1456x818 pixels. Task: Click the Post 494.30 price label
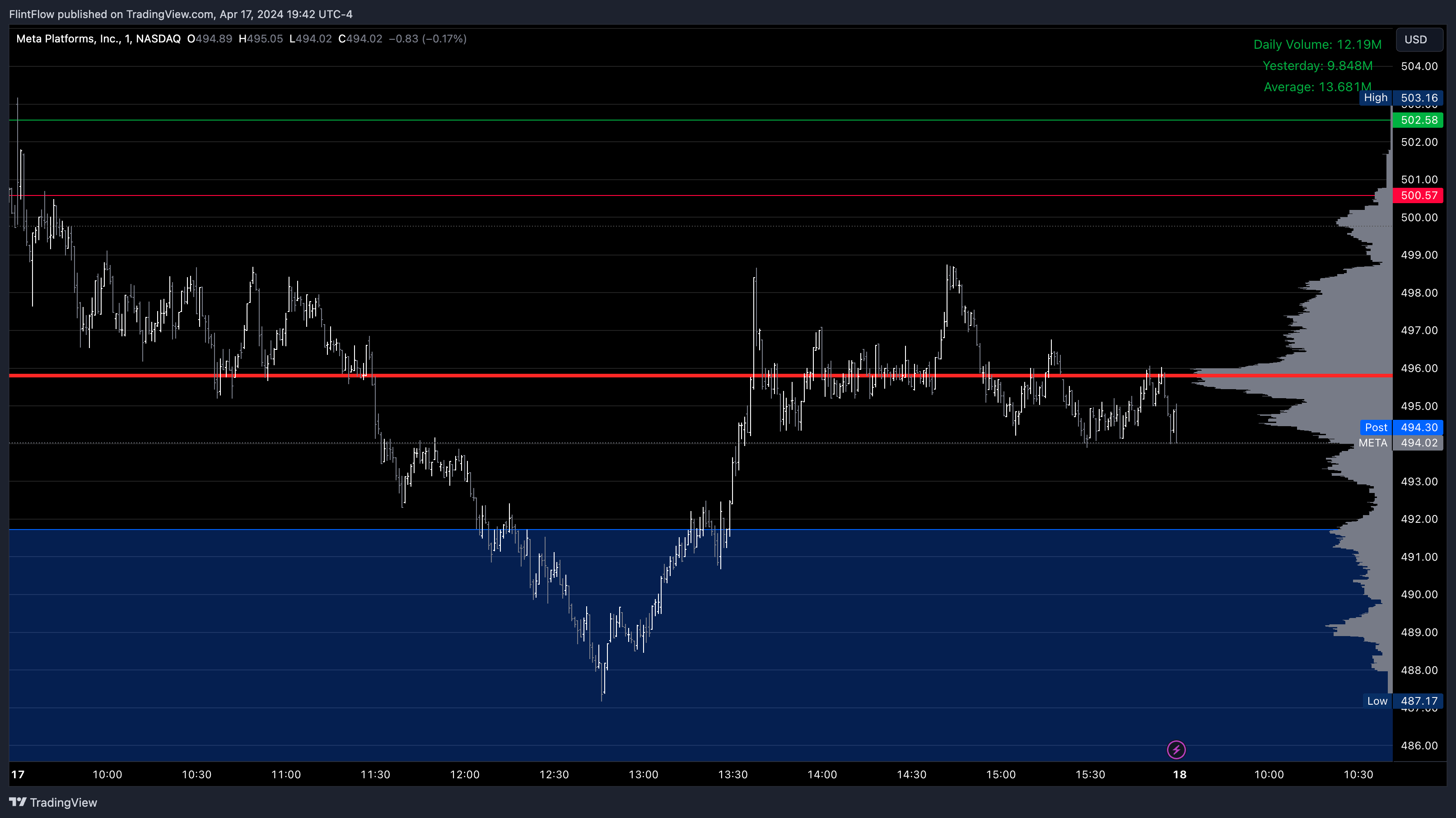point(1401,428)
